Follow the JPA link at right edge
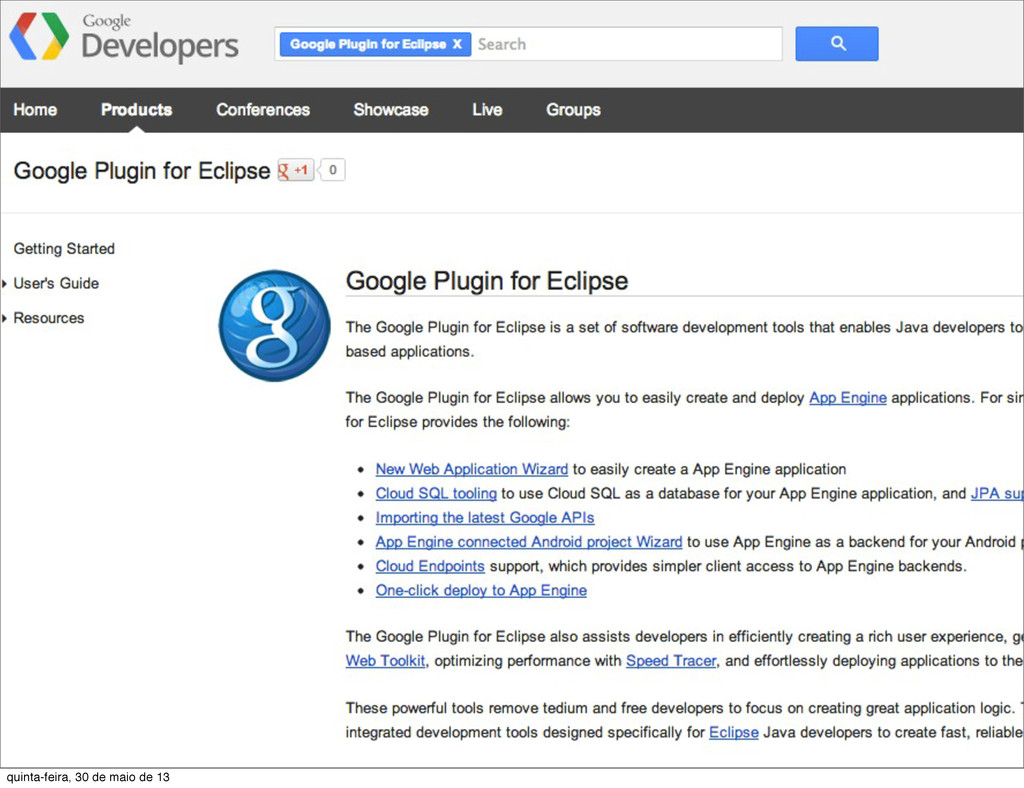The width and height of the screenshot is (1024, 788). coord(997,493)
